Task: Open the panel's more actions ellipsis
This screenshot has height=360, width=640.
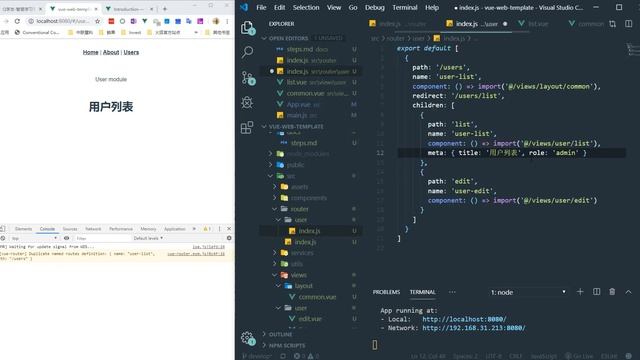Action: click(452, 292)
